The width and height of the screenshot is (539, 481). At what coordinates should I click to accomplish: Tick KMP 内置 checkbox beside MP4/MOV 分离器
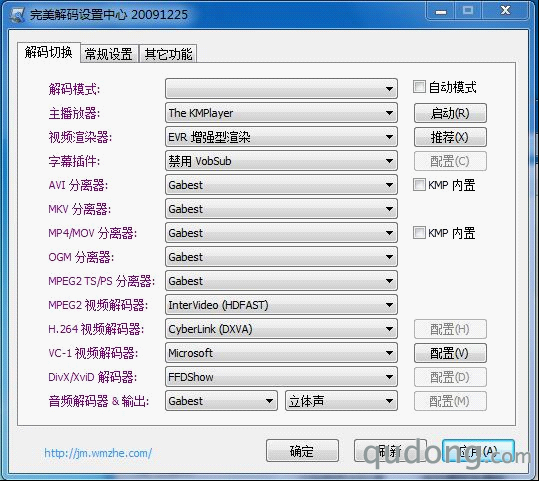419,233
